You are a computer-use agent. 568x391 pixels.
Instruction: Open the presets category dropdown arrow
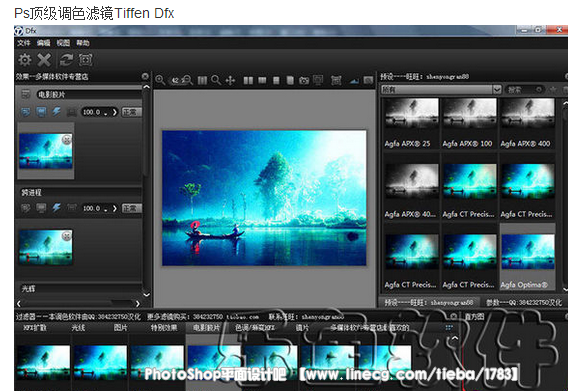coord(497,89)
